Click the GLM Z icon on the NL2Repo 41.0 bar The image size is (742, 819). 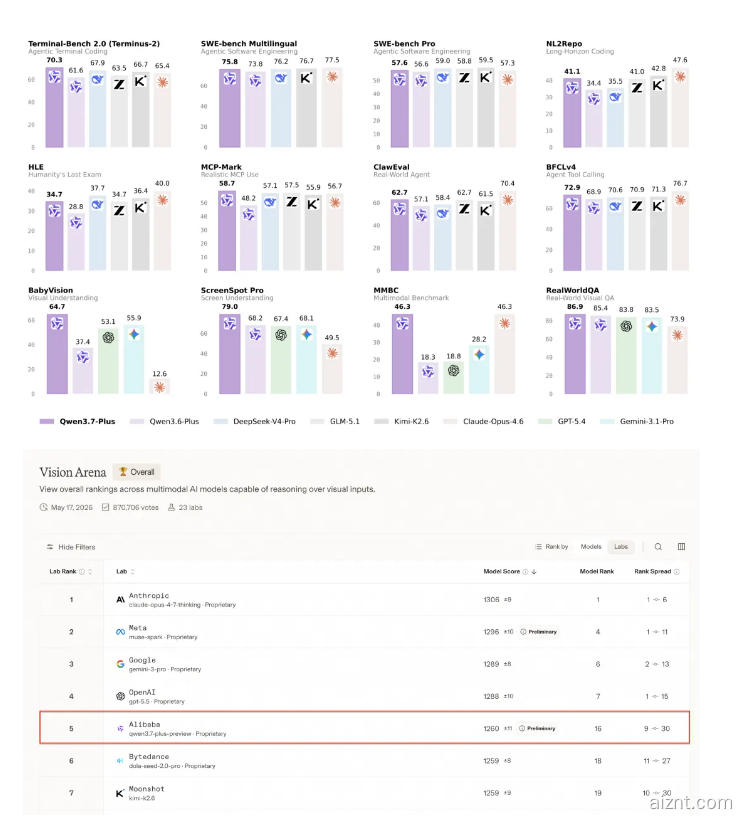pos(637,87)
